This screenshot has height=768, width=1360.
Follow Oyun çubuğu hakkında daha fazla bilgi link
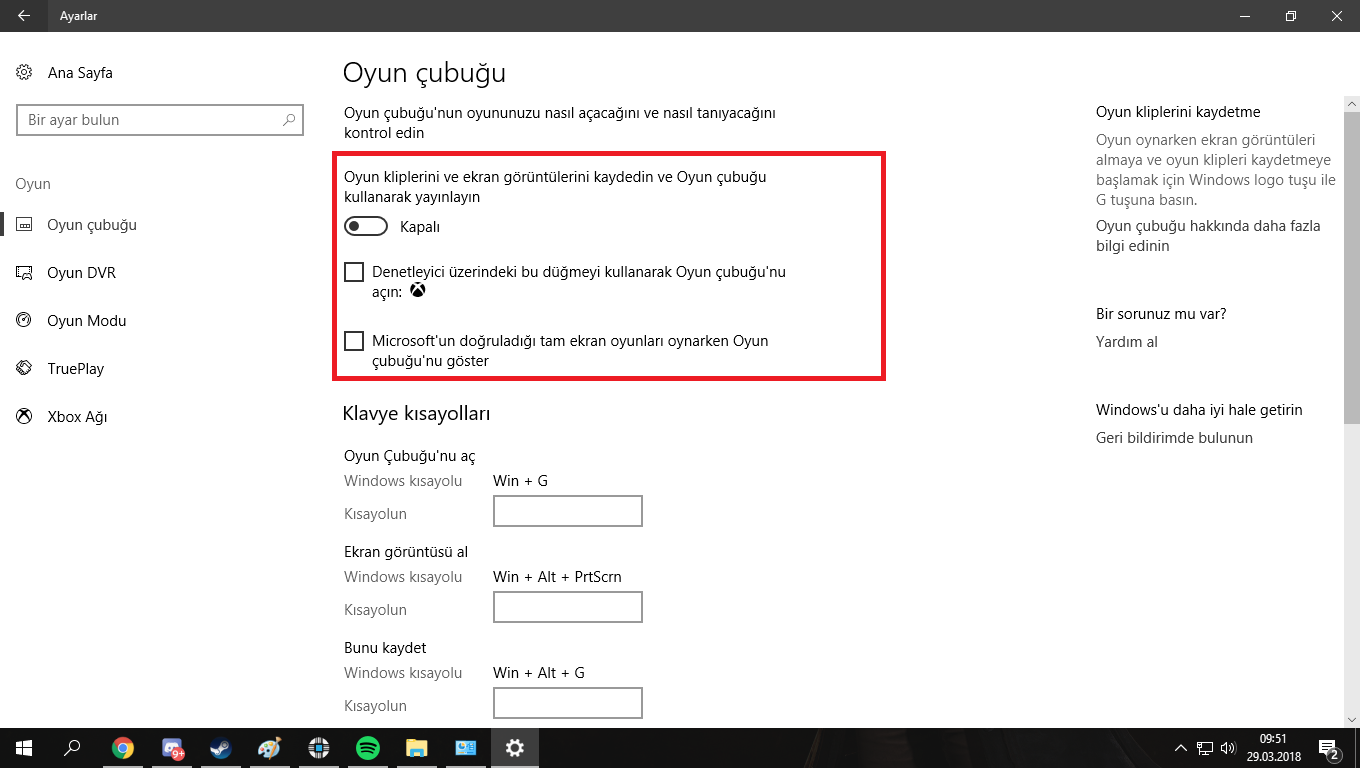1208,236
